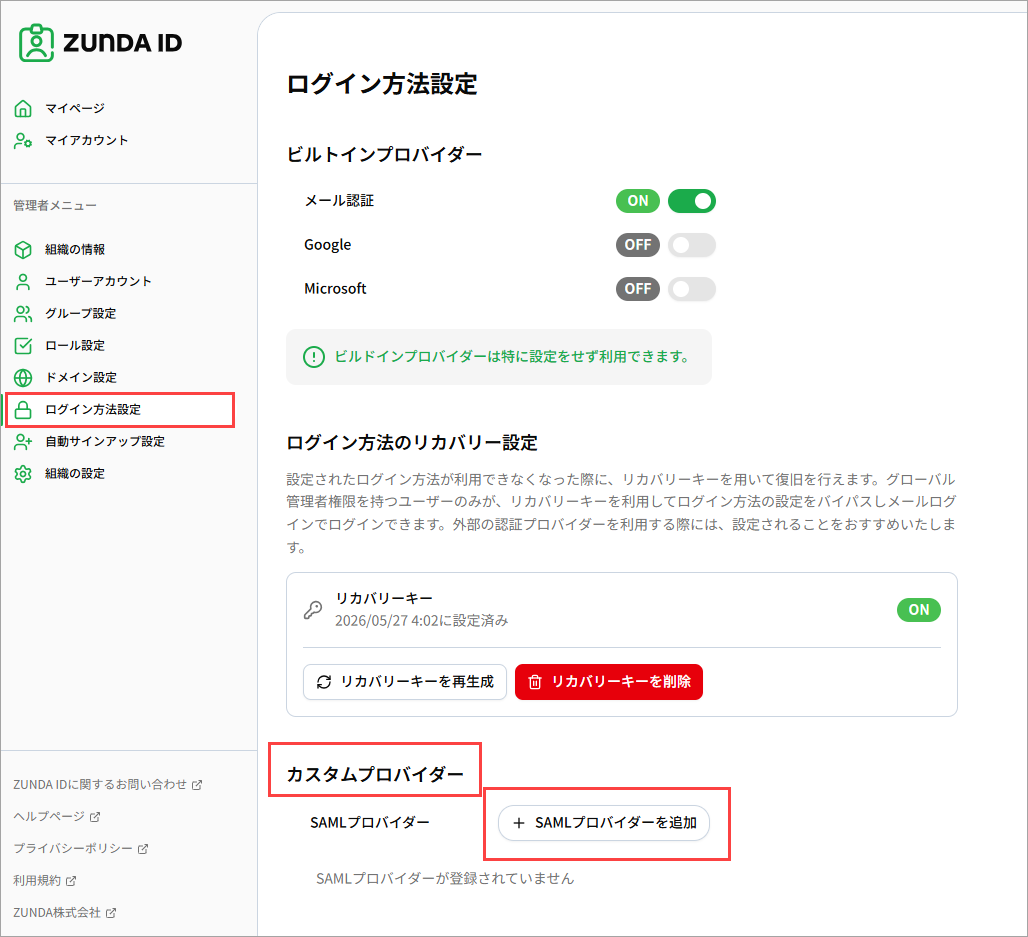1028x937 pixels.
Task: Click external-link icon next to ZUNDA IDに関するお問い合わせ
Action: [197, 785]
